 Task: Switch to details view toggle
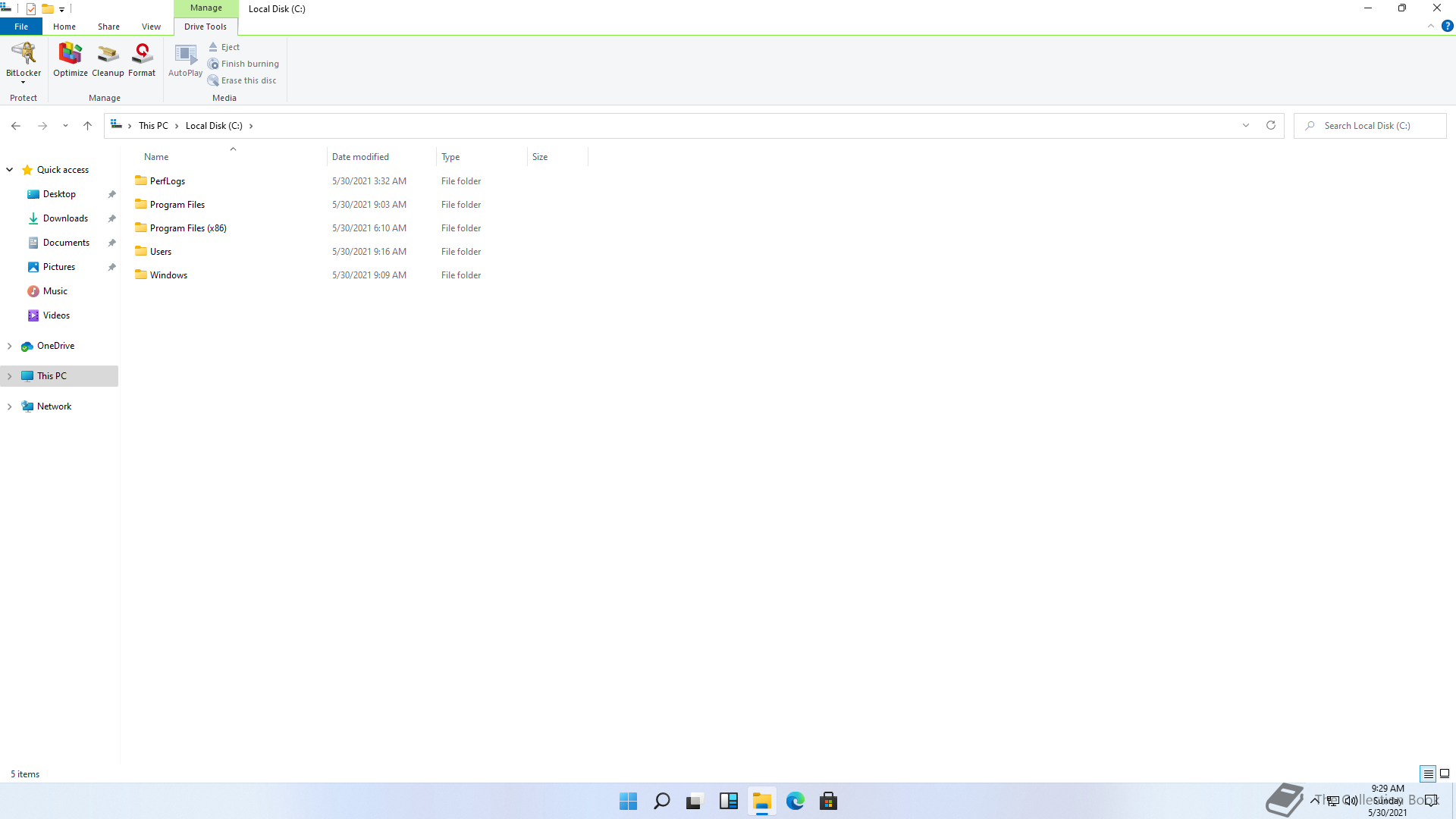1428,774
